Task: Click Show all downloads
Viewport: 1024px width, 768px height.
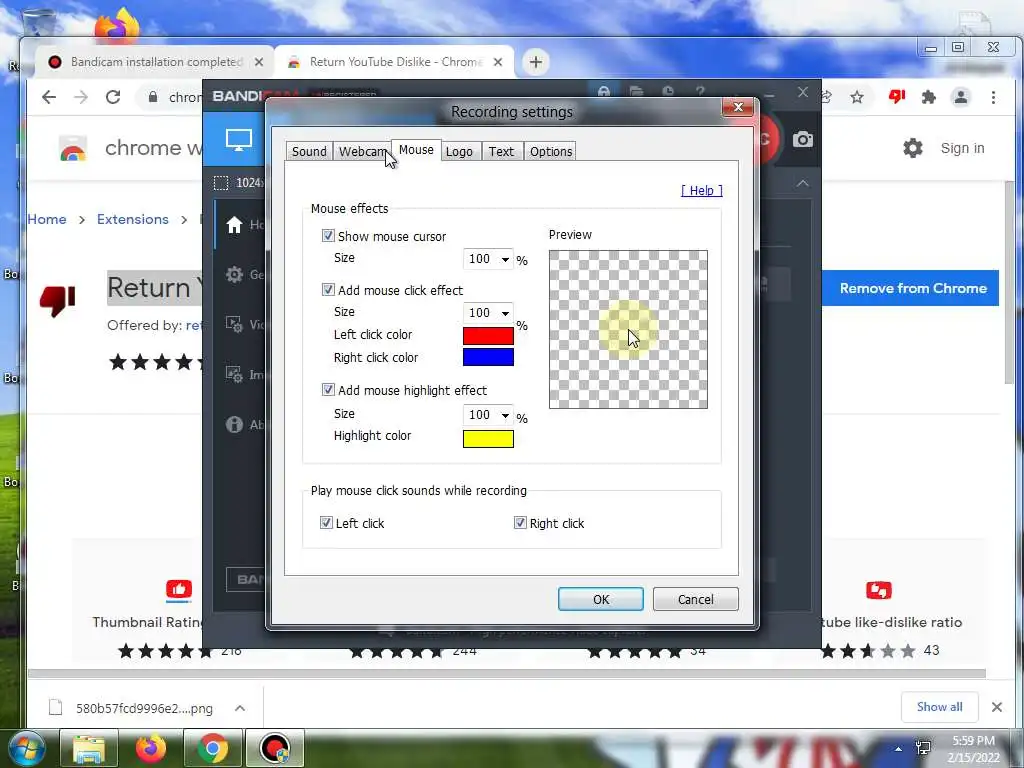Action: pos(939,707)
